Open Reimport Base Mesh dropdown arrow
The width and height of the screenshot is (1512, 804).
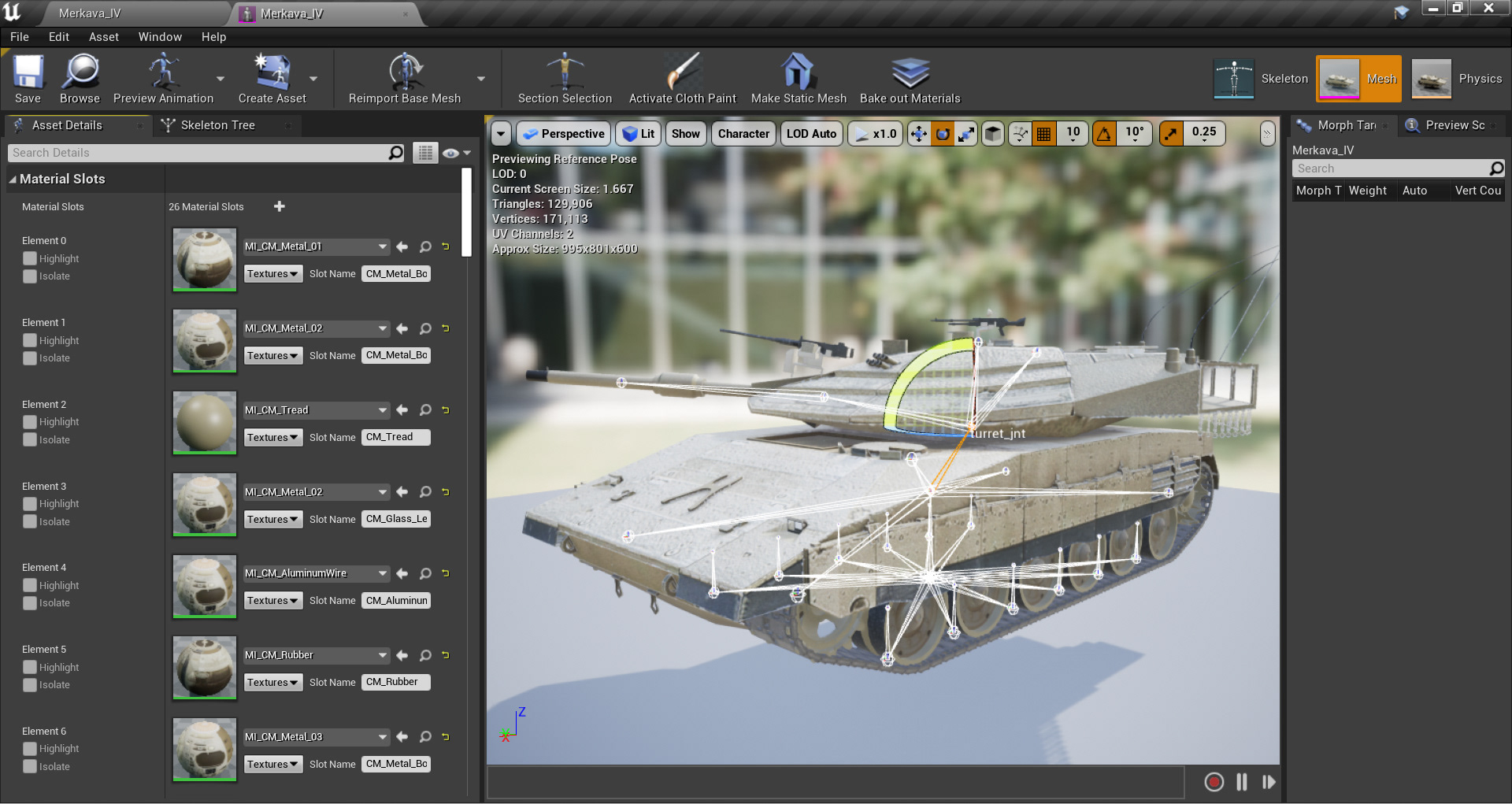(x=481, y=79)
